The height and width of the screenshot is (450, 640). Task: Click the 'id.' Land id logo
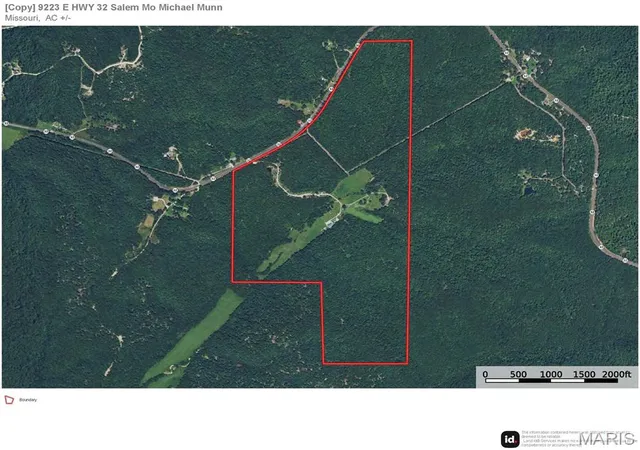510,439
